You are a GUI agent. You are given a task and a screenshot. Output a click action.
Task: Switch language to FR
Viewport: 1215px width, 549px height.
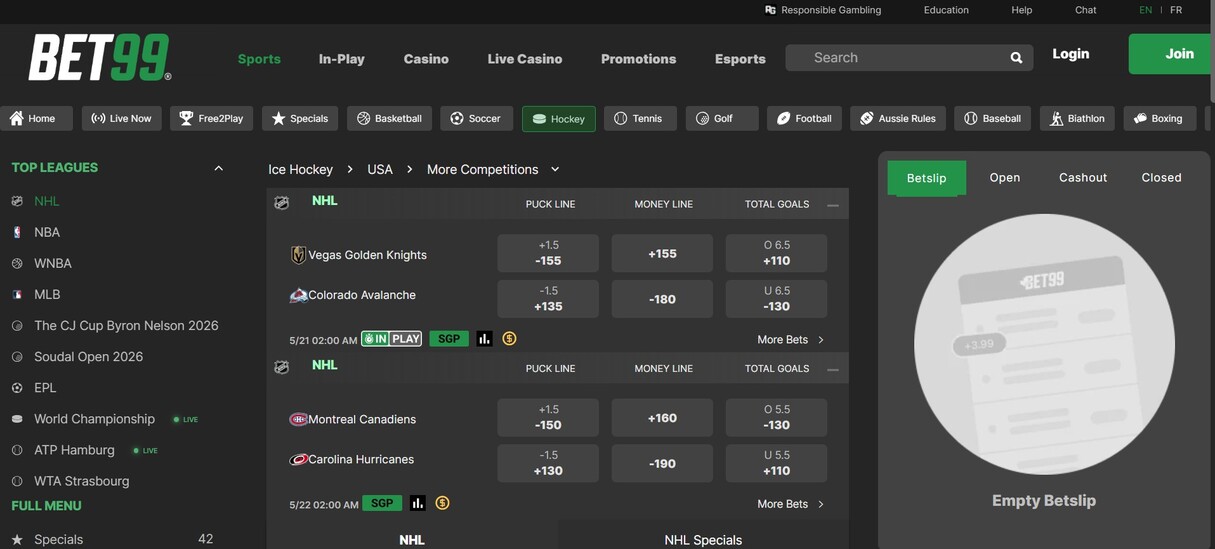coord(1176,10)
